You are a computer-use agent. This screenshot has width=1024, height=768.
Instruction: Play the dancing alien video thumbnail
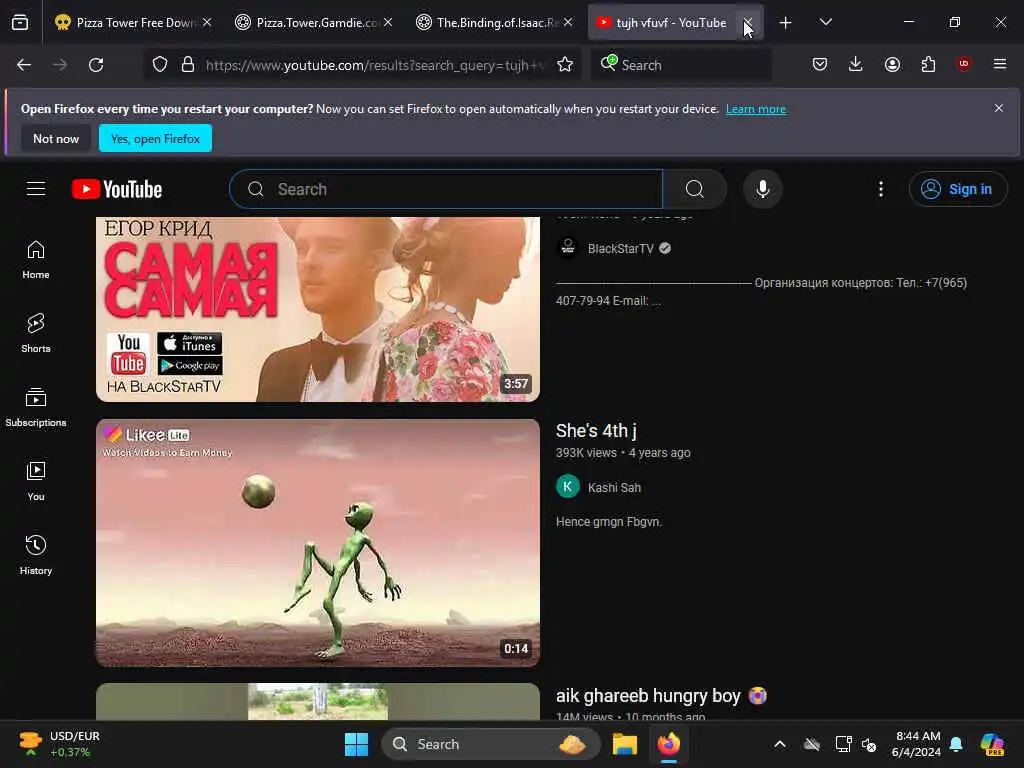tap(318, 543)
